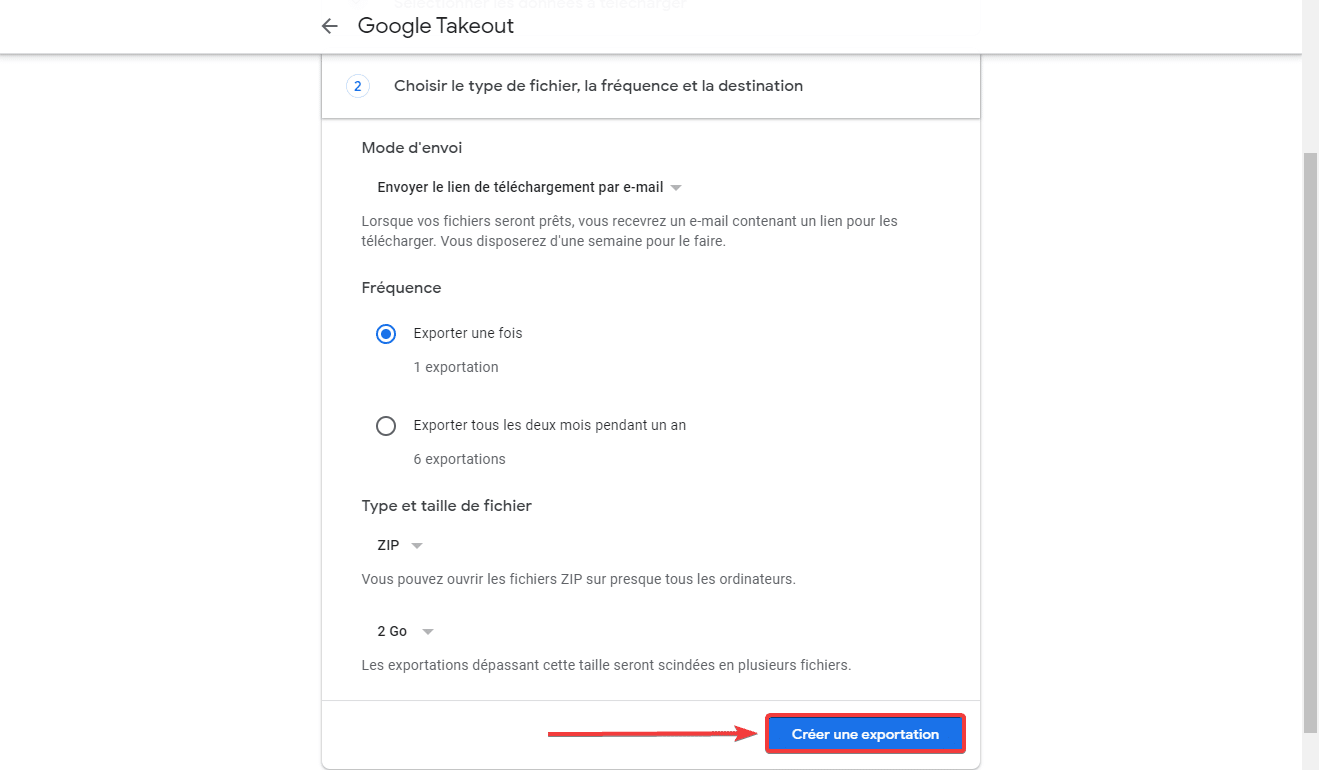Select the Exporter une fois radio button
The width and height of the screenshot is (1319, 770).
coord(386,334)
